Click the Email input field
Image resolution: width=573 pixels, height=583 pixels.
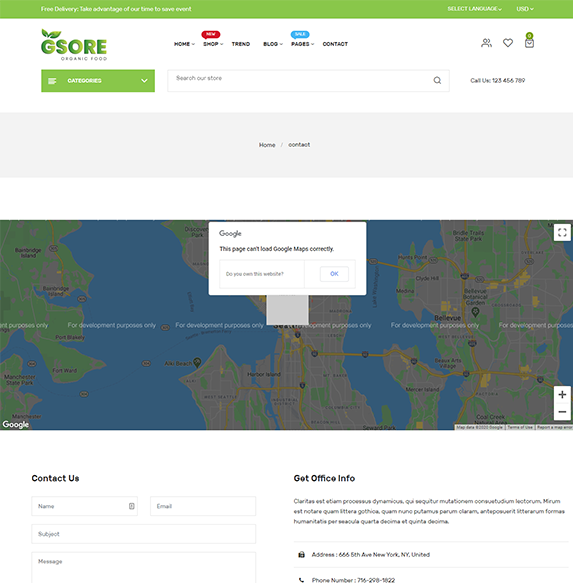(203, 506)
